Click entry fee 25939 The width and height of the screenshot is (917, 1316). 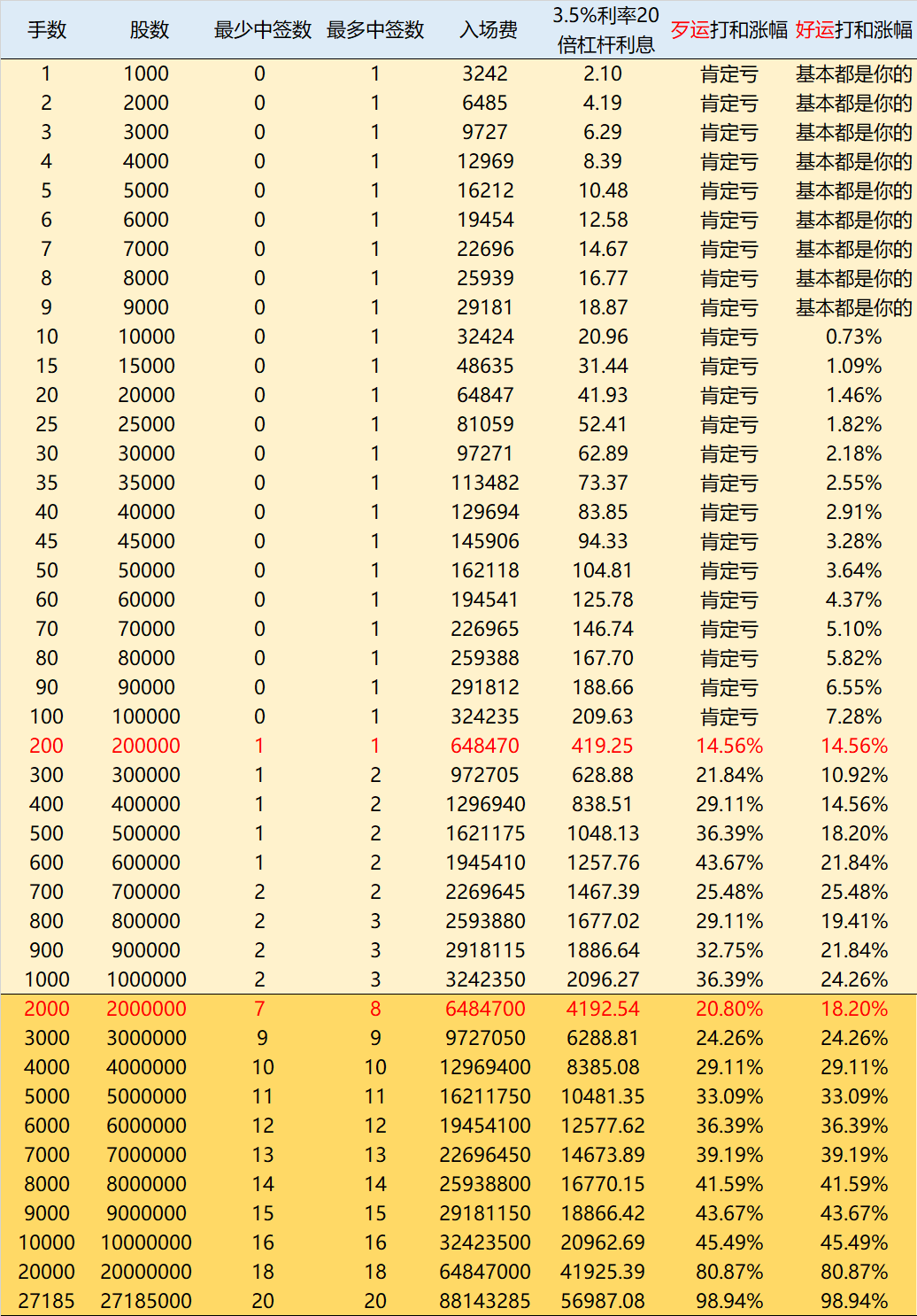point(485,278)
